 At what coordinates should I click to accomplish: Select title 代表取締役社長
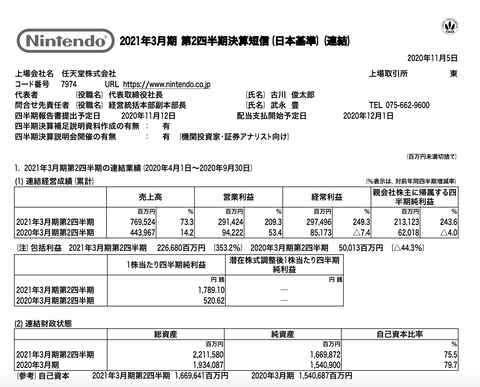click(x=136, y=95)
